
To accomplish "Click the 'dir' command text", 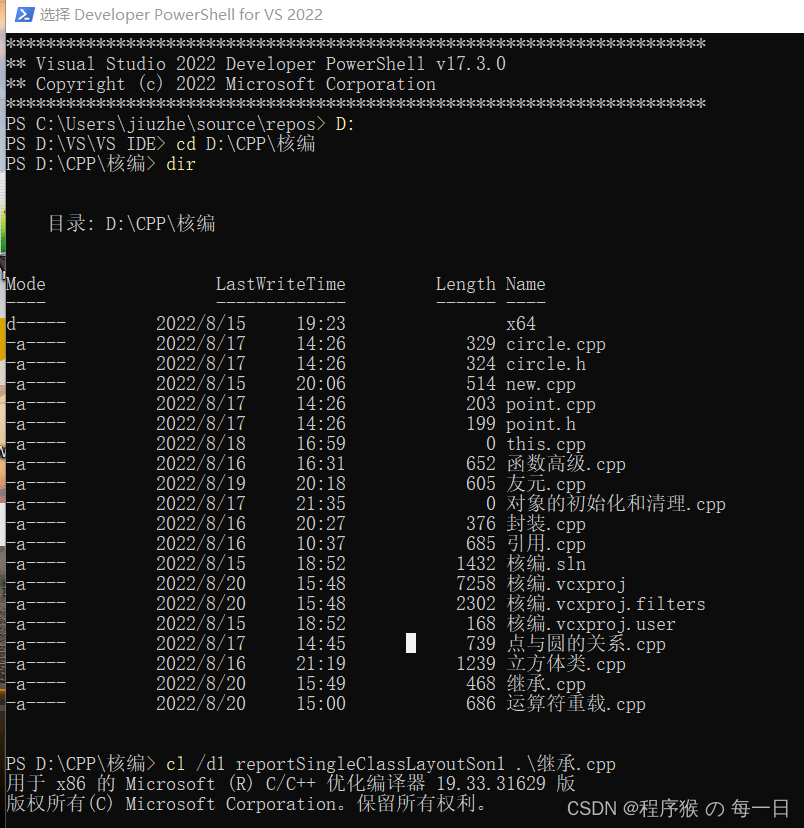I will tap(181, 164).
